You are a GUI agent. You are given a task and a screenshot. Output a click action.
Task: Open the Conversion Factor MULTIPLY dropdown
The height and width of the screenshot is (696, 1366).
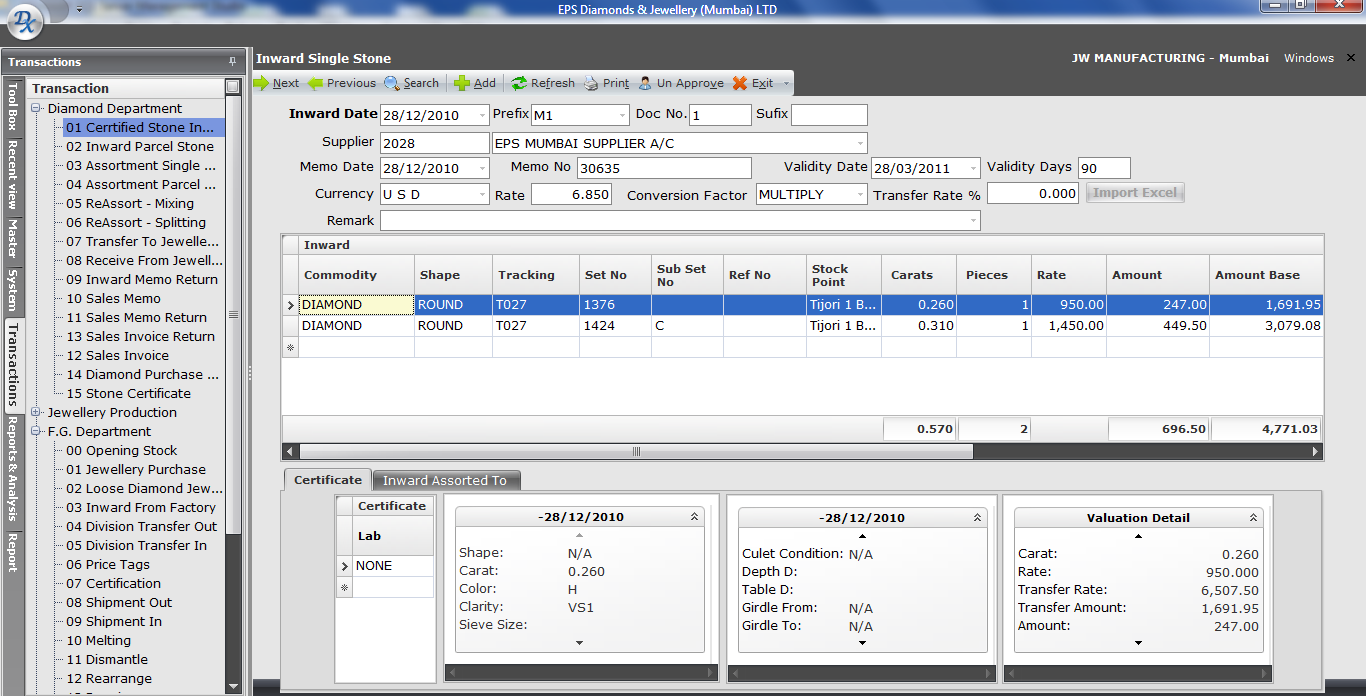click(860, 194)
